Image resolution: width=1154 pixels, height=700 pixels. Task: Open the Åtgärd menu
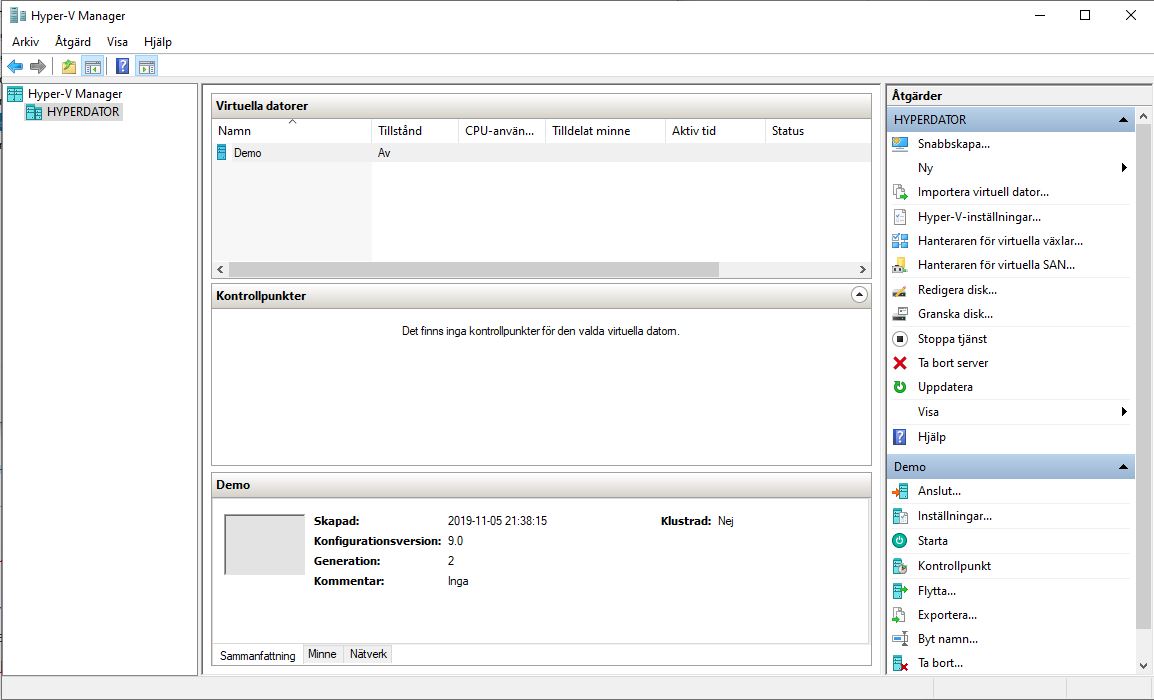point(73,42)
